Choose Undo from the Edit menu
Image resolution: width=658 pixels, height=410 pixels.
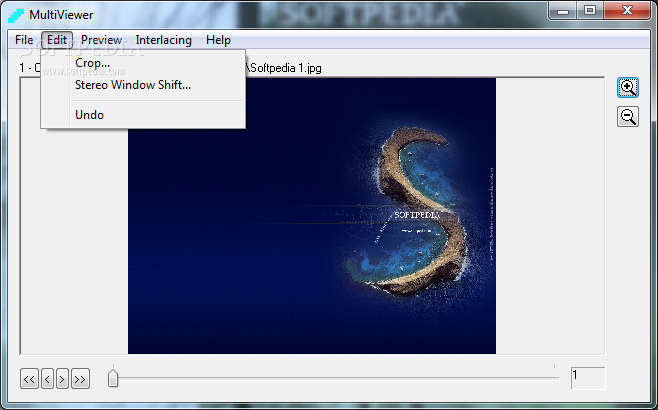tap(143, 115)
